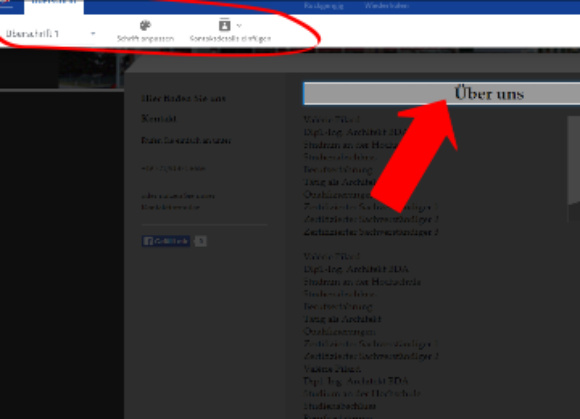Viewport: 580px width, 419px height.
Task: Click Rückgängig in the blue bar
Action: click(323, 6)
